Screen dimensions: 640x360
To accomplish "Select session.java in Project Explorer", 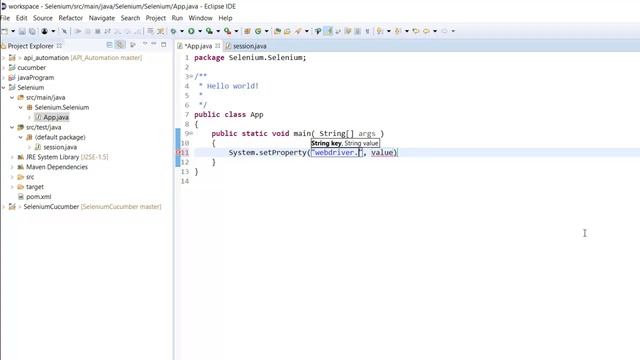I will (x=60, y=147).
